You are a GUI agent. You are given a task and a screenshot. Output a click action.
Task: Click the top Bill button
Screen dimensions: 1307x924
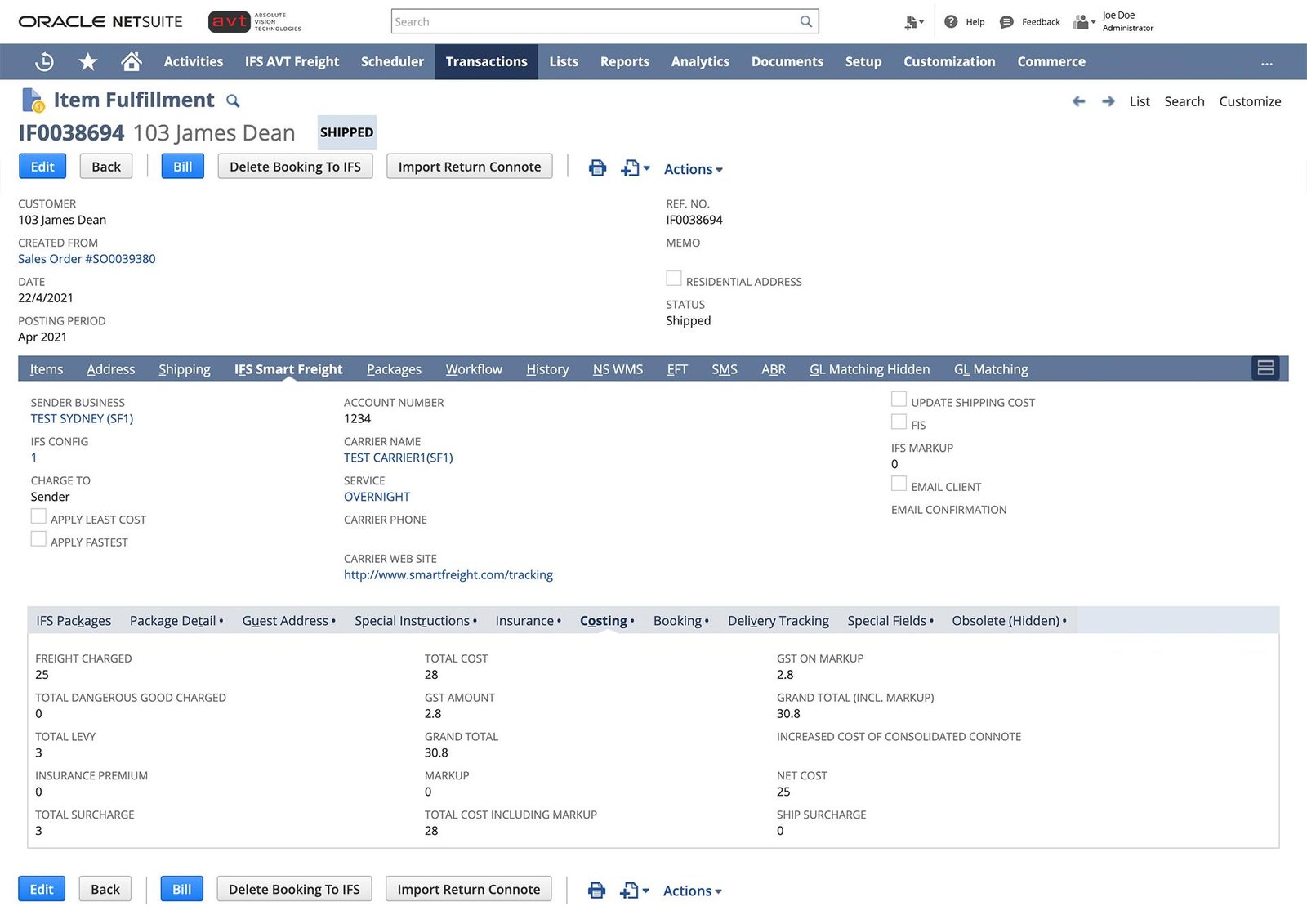tap(183, 167)
